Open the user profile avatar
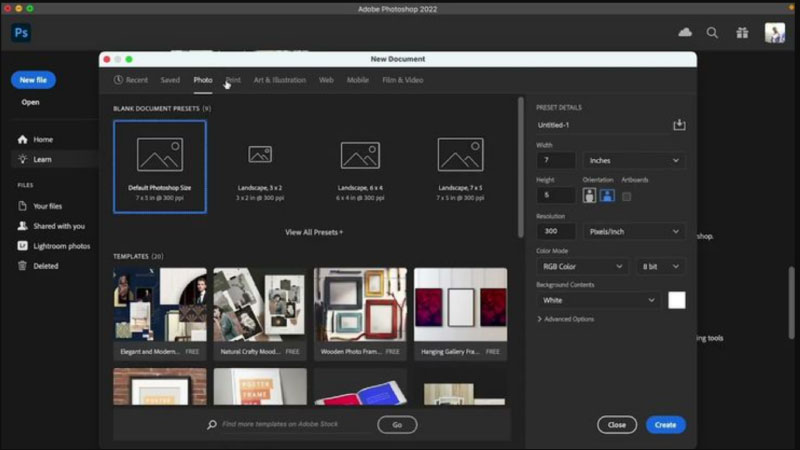 tap(774, 33)
